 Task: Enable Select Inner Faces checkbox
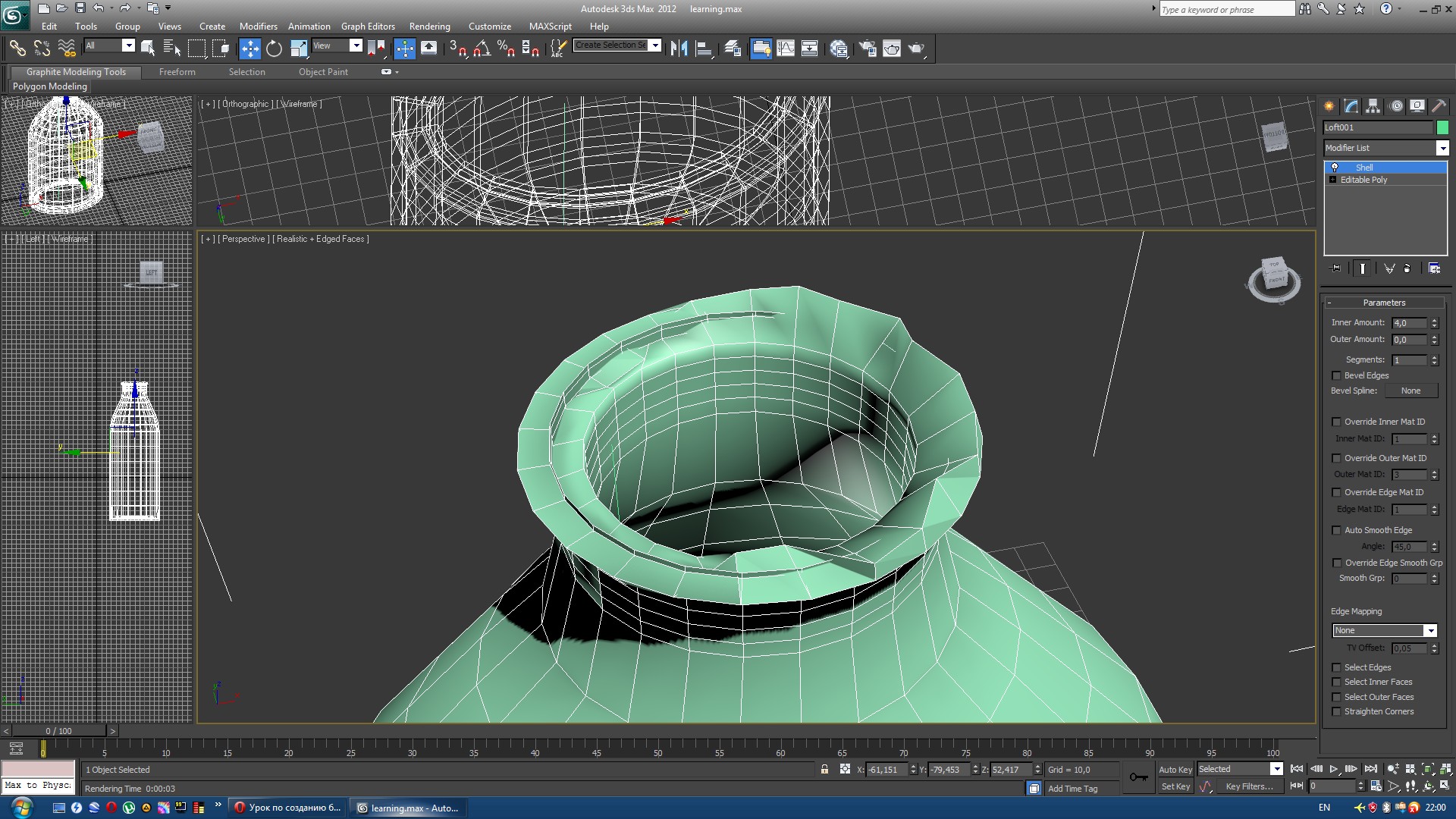pos(1336,682)
